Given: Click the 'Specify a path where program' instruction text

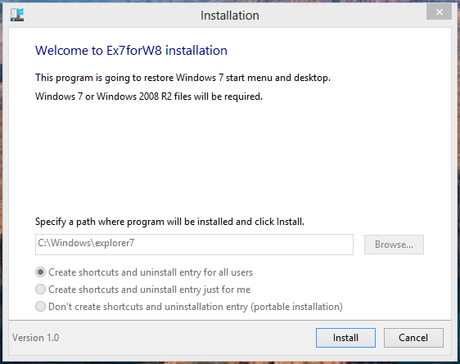Looking at the screenshot, I should tap(170, 222).
